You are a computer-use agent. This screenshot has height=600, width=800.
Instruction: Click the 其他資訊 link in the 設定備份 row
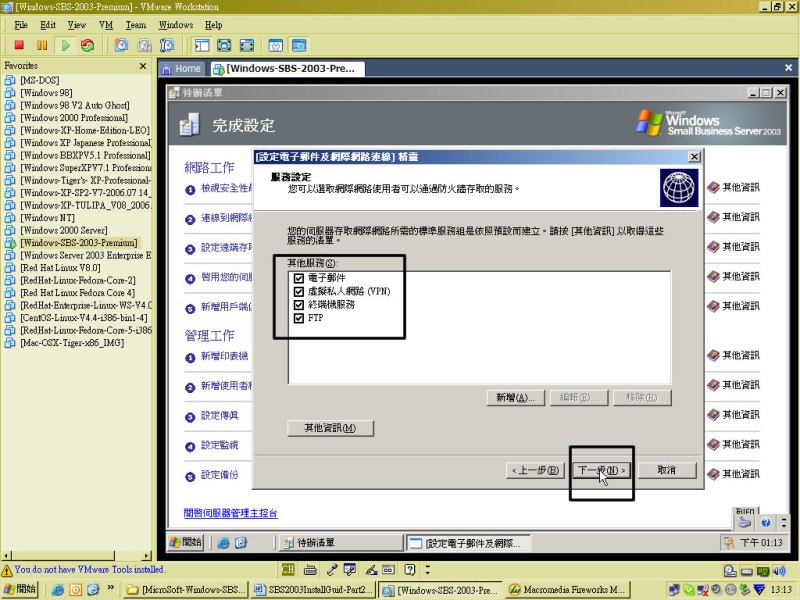pos(741,474)
